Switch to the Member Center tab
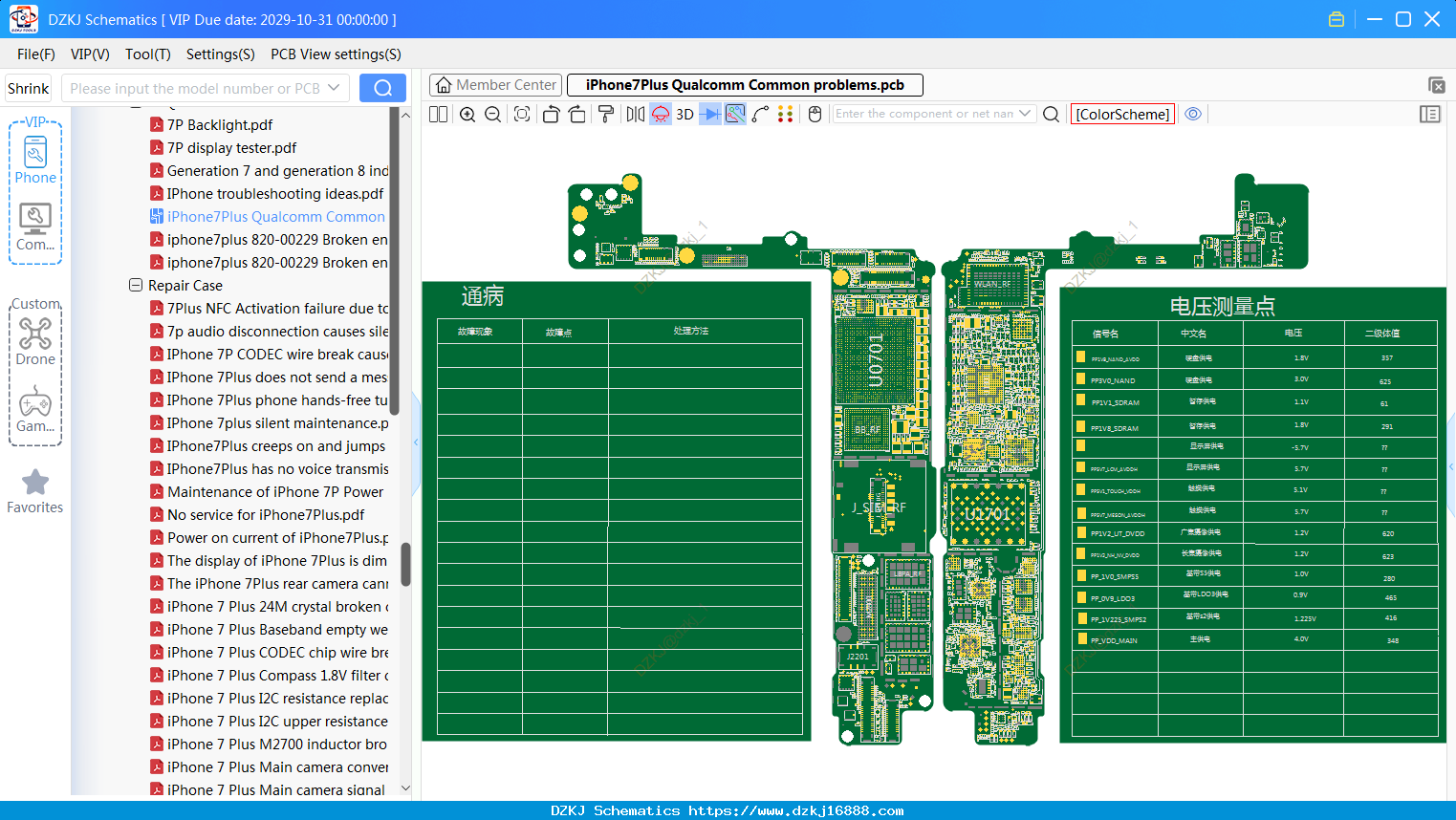1456x820 pixels. (x=496, y=85)
